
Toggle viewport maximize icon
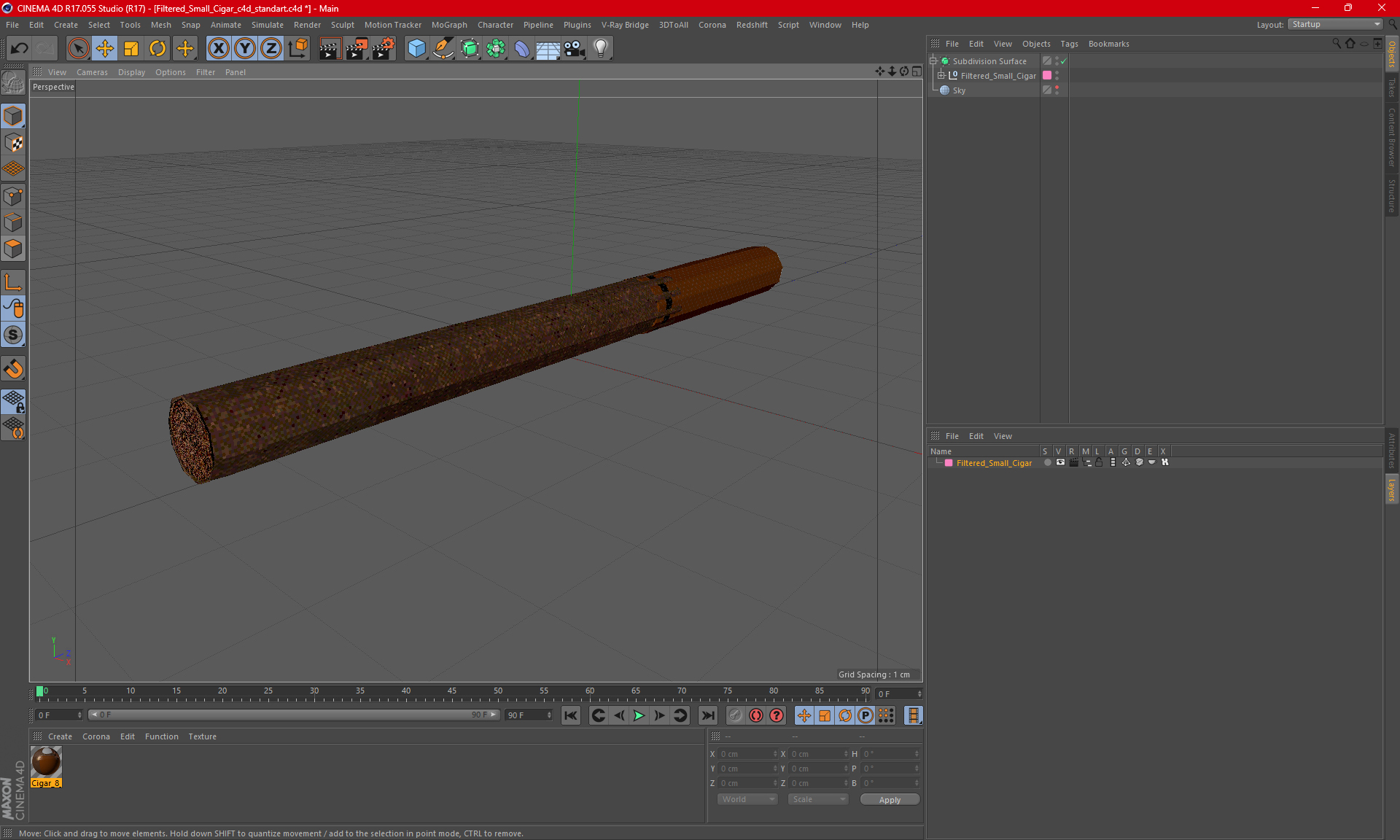point(917,71)
